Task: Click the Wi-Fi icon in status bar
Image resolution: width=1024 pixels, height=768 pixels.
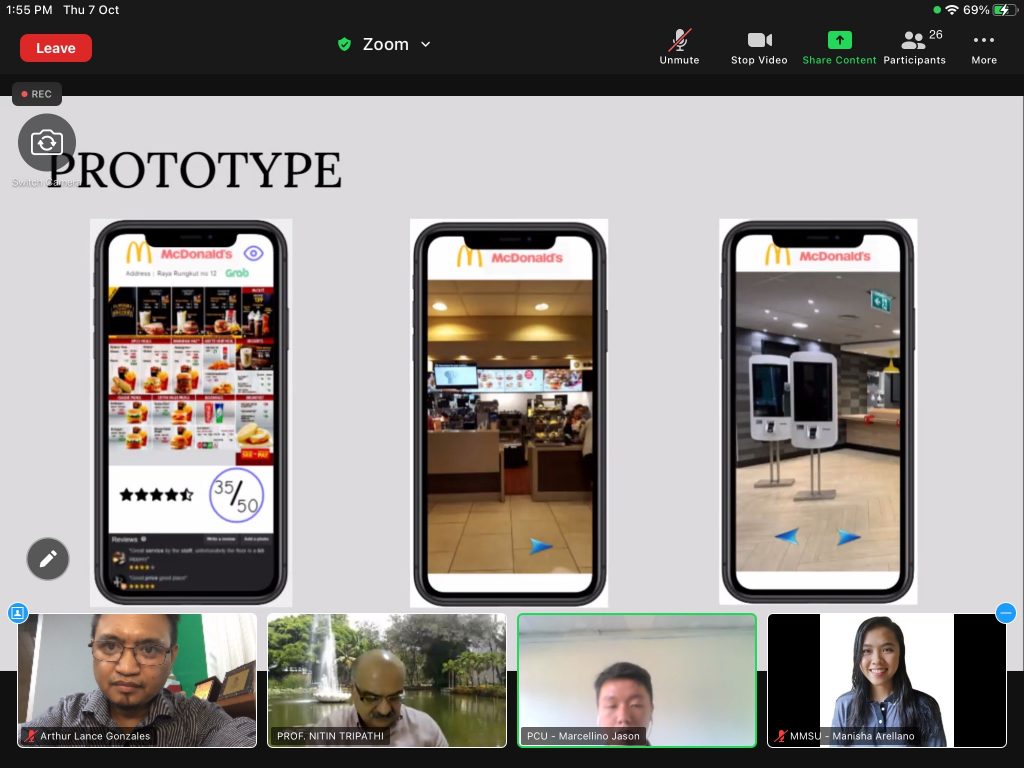Action: pyautogui.click(x=952, y=10)
